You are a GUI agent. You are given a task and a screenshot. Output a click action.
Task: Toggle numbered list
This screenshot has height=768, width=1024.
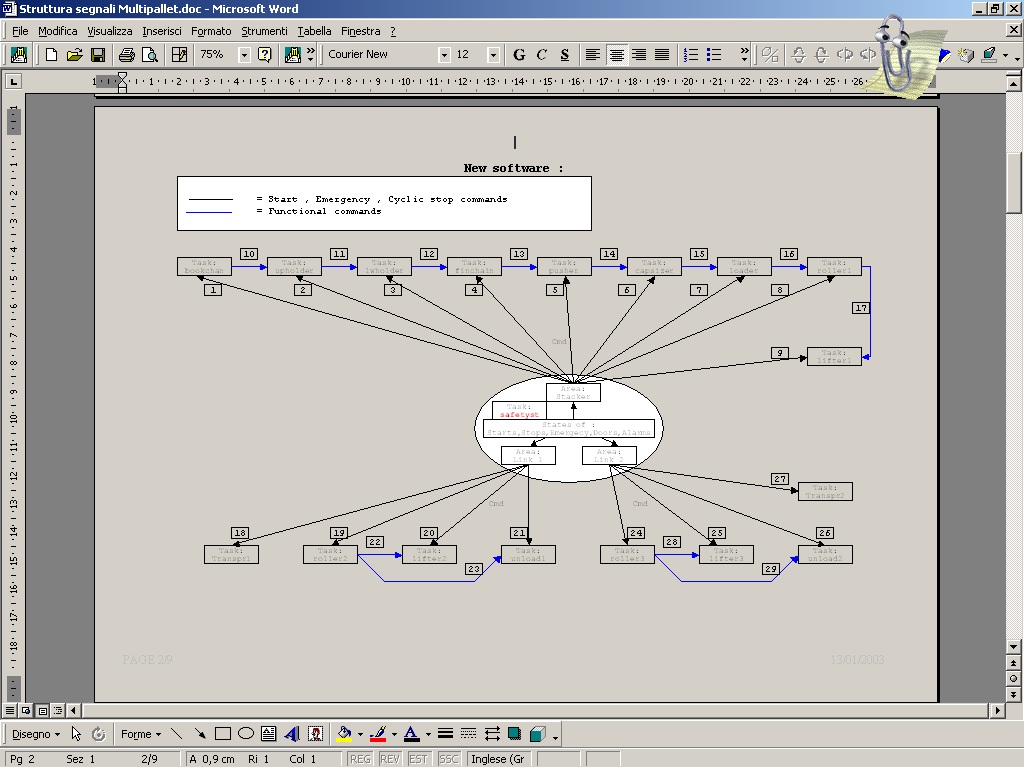click(690, 55)
